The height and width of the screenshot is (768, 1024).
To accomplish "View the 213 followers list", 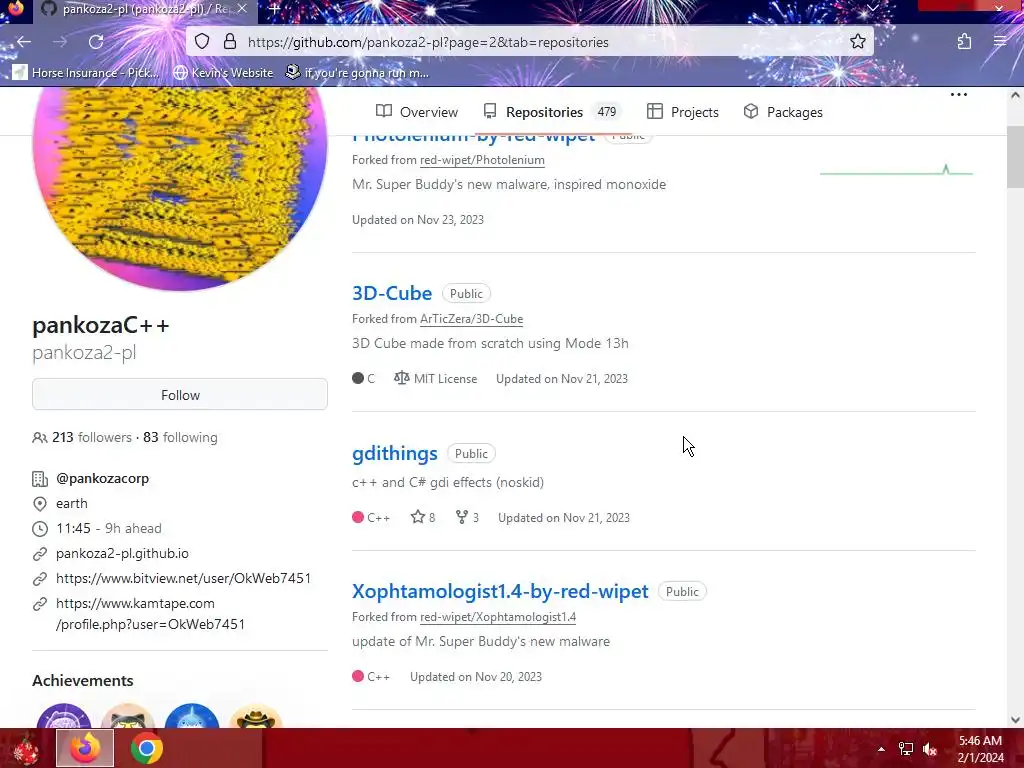I will (x=91, y=437).
